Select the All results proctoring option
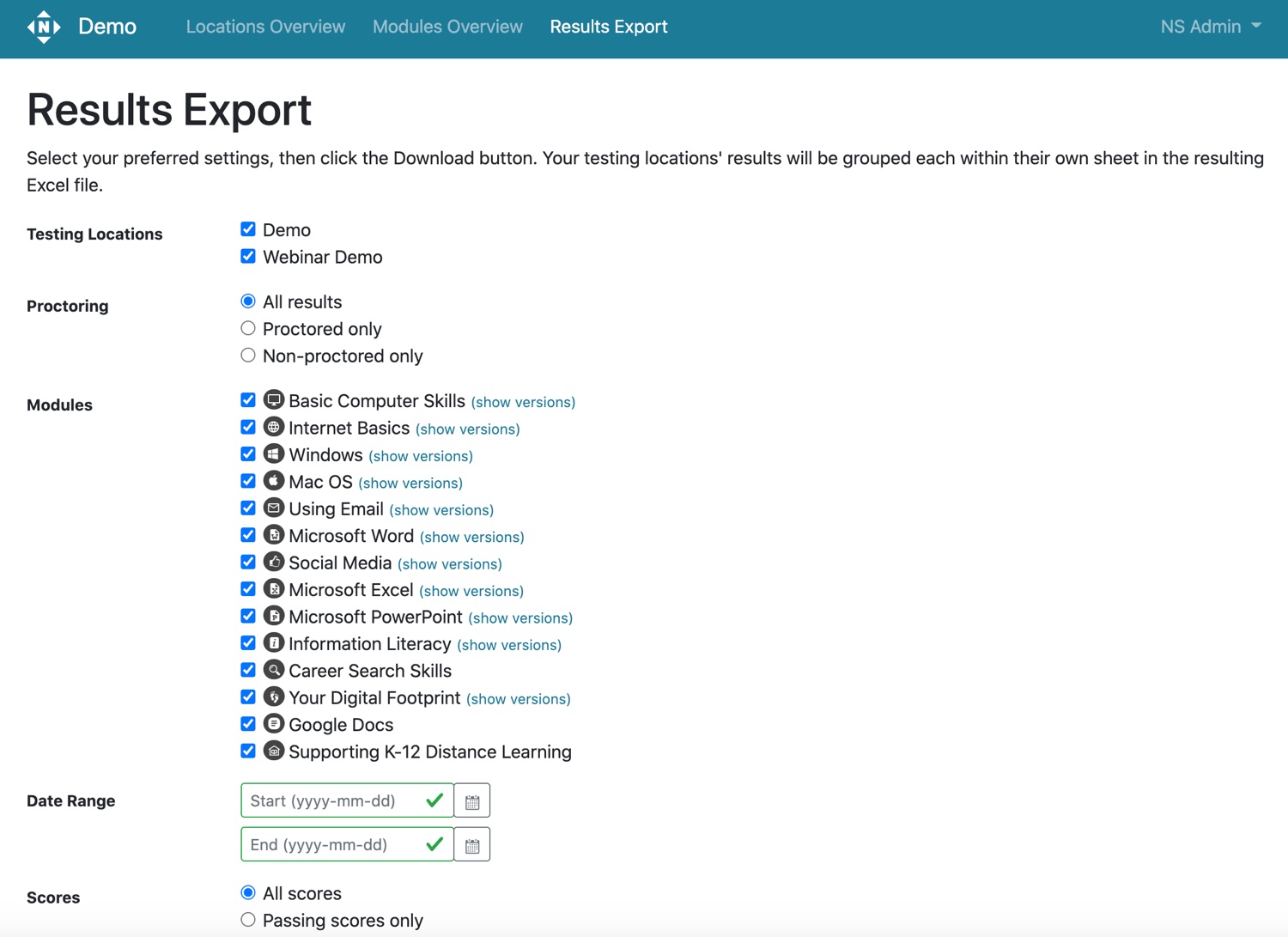The height and width of the screenshot is (937, 1288). [x=248, y=301]
